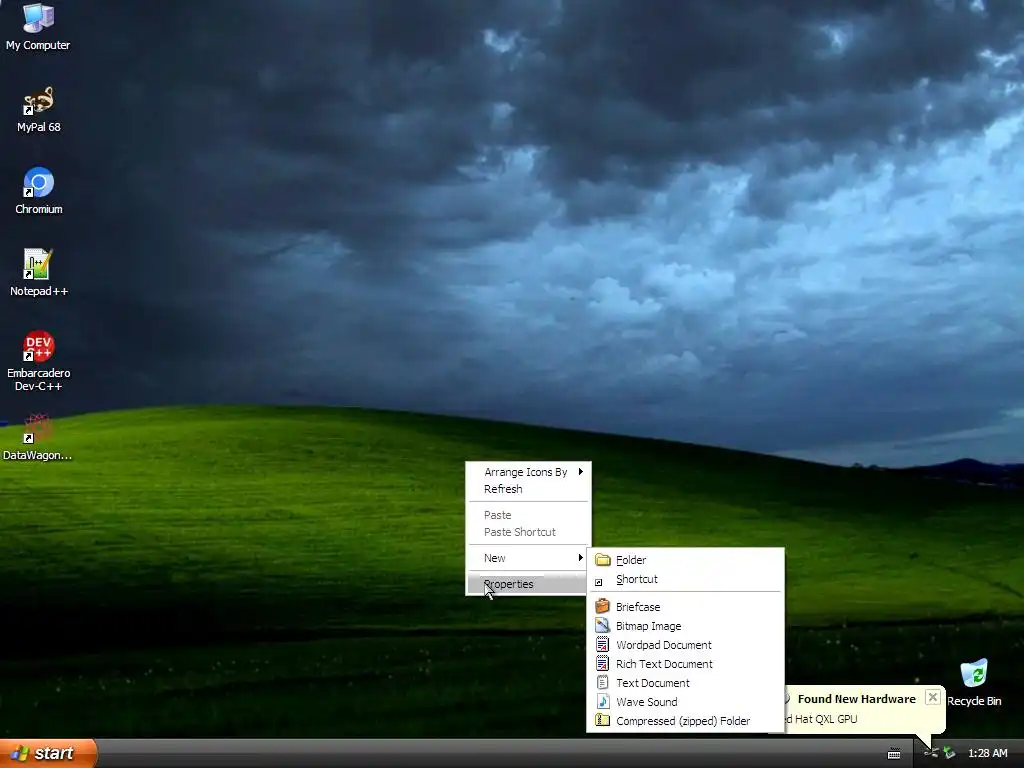Viewport: 1024px width, 768px height.
Task: Click the Shortcut arrow icon in submenu
Action: (x=599, y=582)
